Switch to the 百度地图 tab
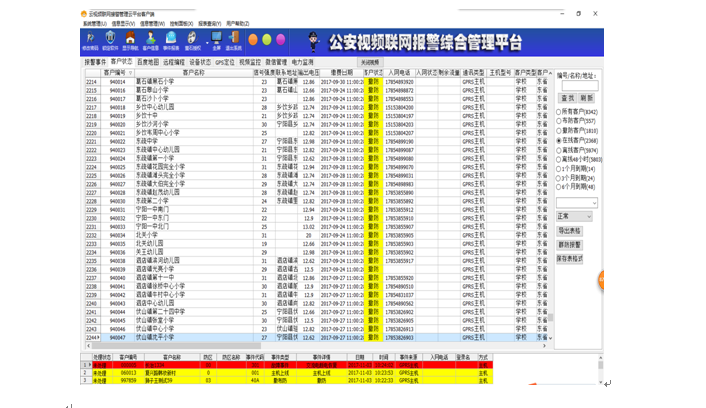Screen dimensions: 706x408 tap(148, 62)
